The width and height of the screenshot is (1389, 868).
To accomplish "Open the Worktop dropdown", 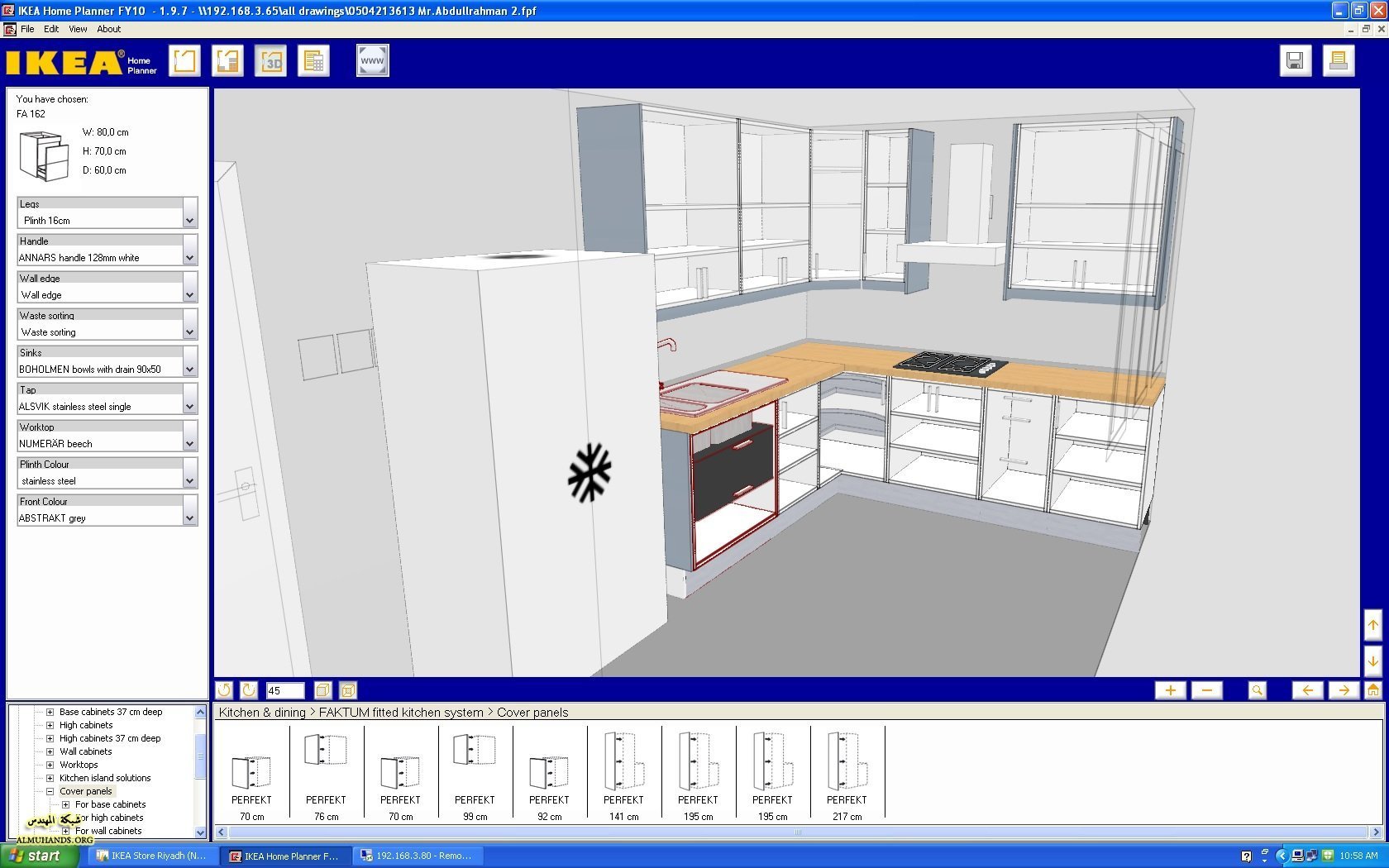I will point(189,444).
